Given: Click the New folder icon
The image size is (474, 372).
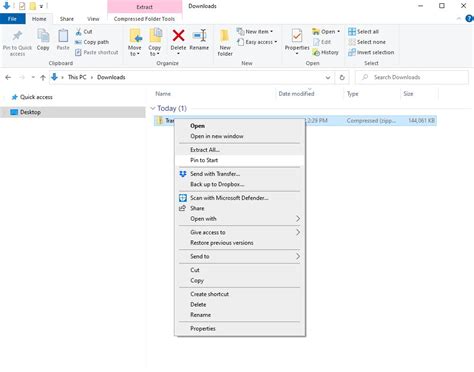Looking at the screenshot, I should pyautogui.click(x=225, y=36).
